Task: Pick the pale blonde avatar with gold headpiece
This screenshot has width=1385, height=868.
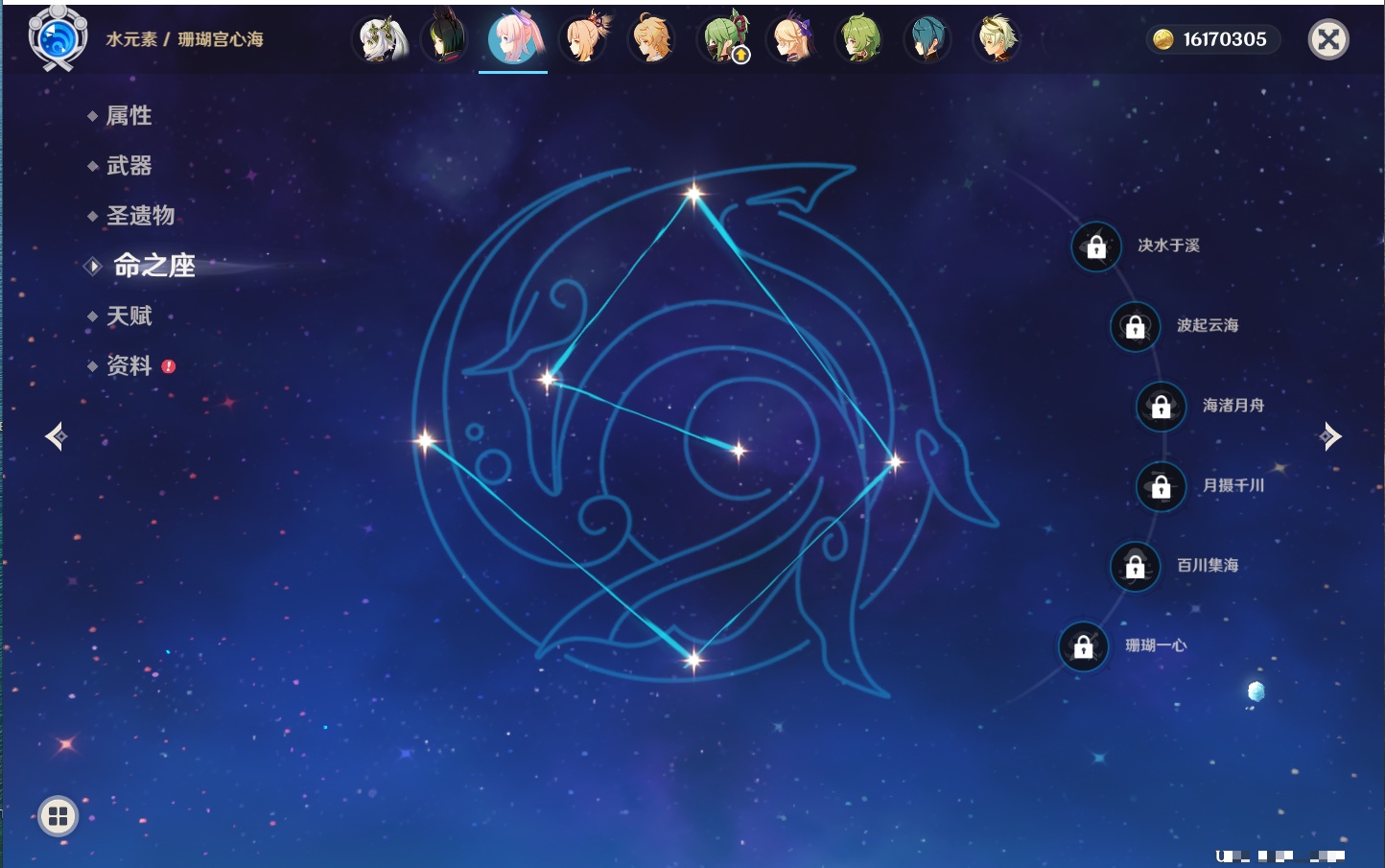Action: coord(997,39)
